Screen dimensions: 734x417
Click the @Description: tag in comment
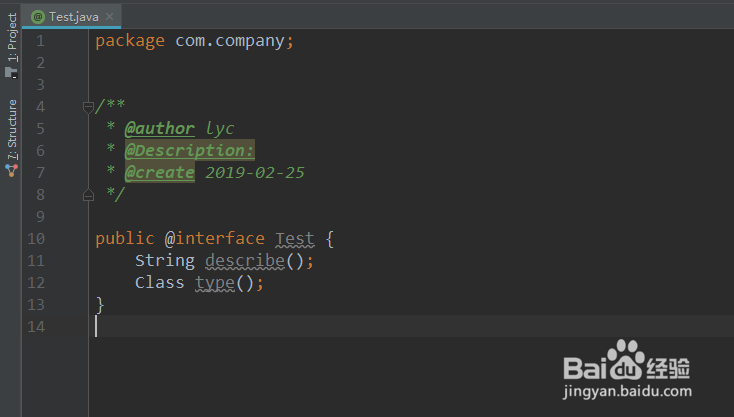[190, 150]
